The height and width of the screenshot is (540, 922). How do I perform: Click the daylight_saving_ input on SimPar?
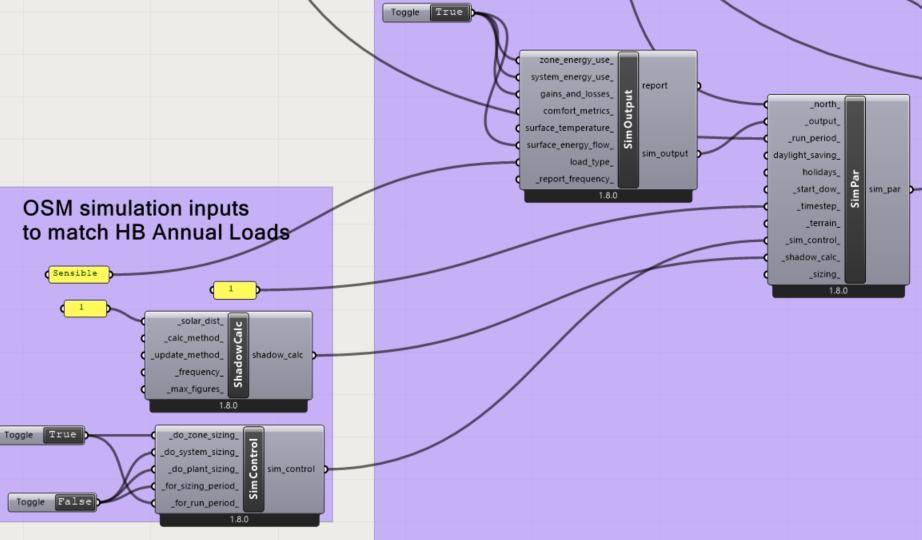click(x=806, y=155)
